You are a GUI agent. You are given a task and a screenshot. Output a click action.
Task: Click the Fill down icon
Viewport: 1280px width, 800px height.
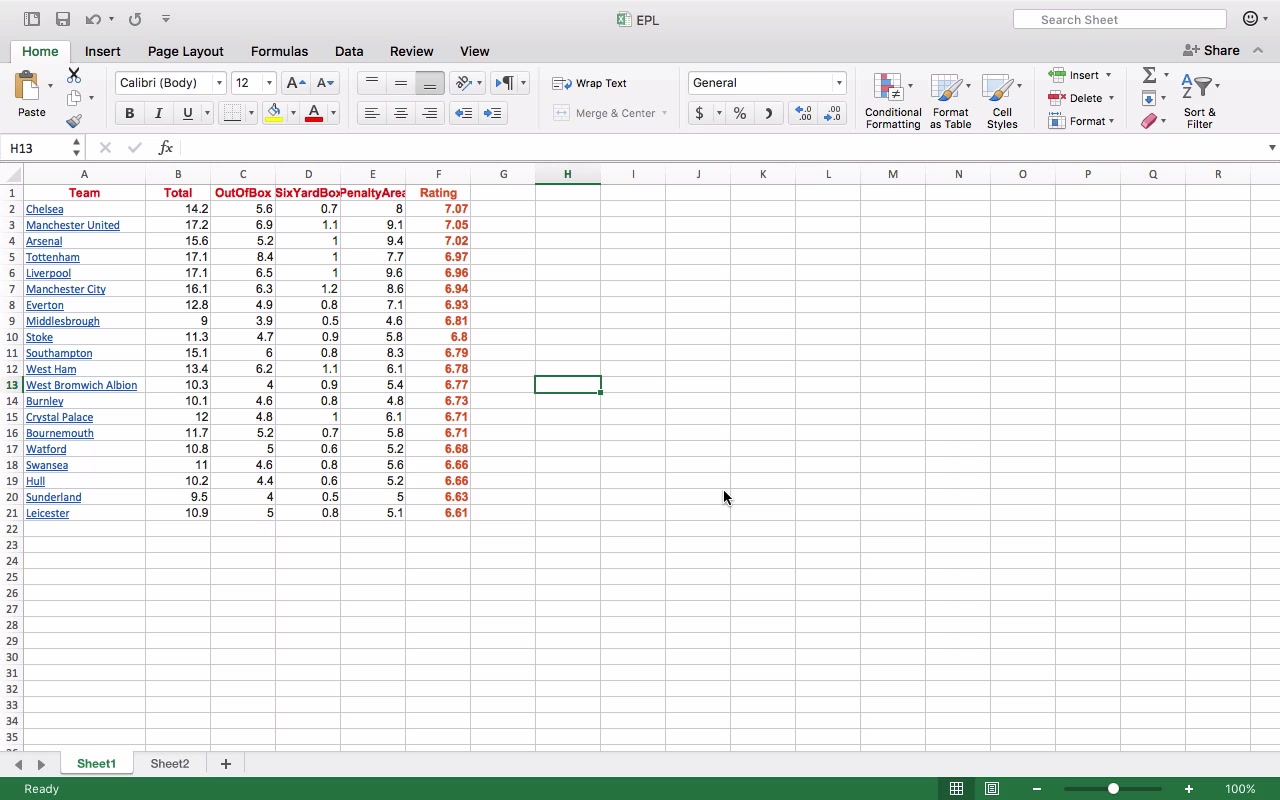1149,98
